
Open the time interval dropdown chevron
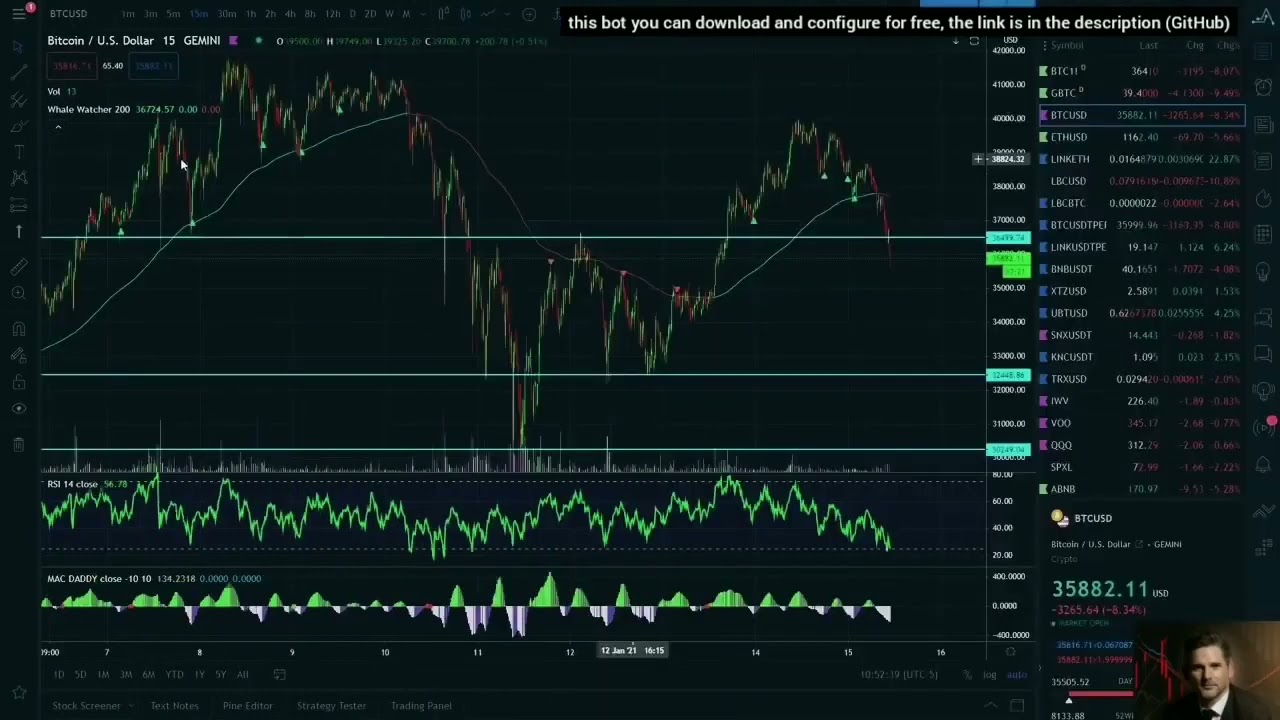tap(422, 14)
